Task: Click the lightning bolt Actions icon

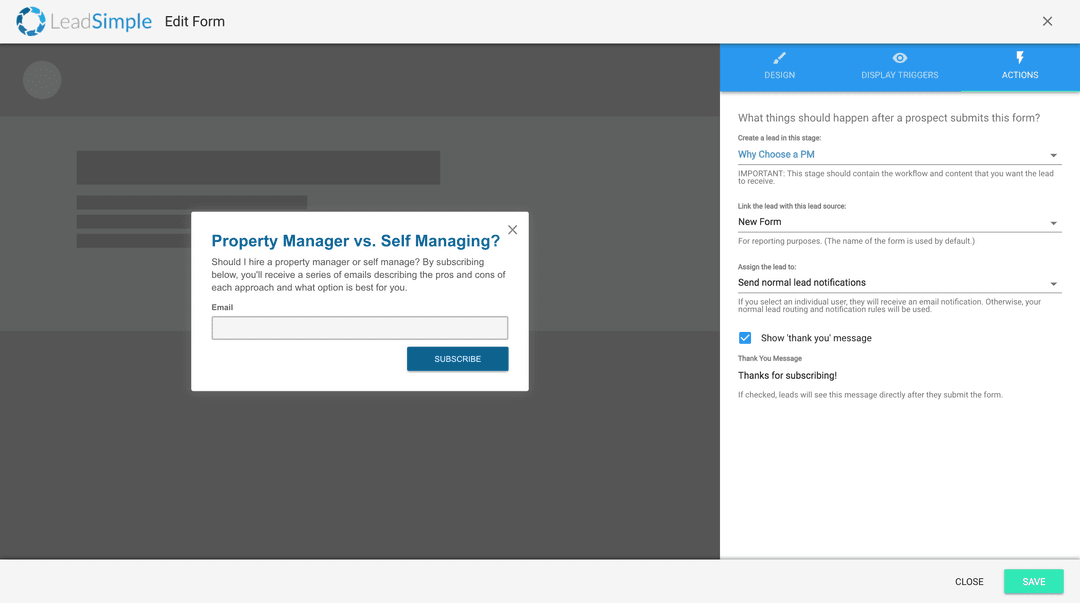Action: point(1020,58)
